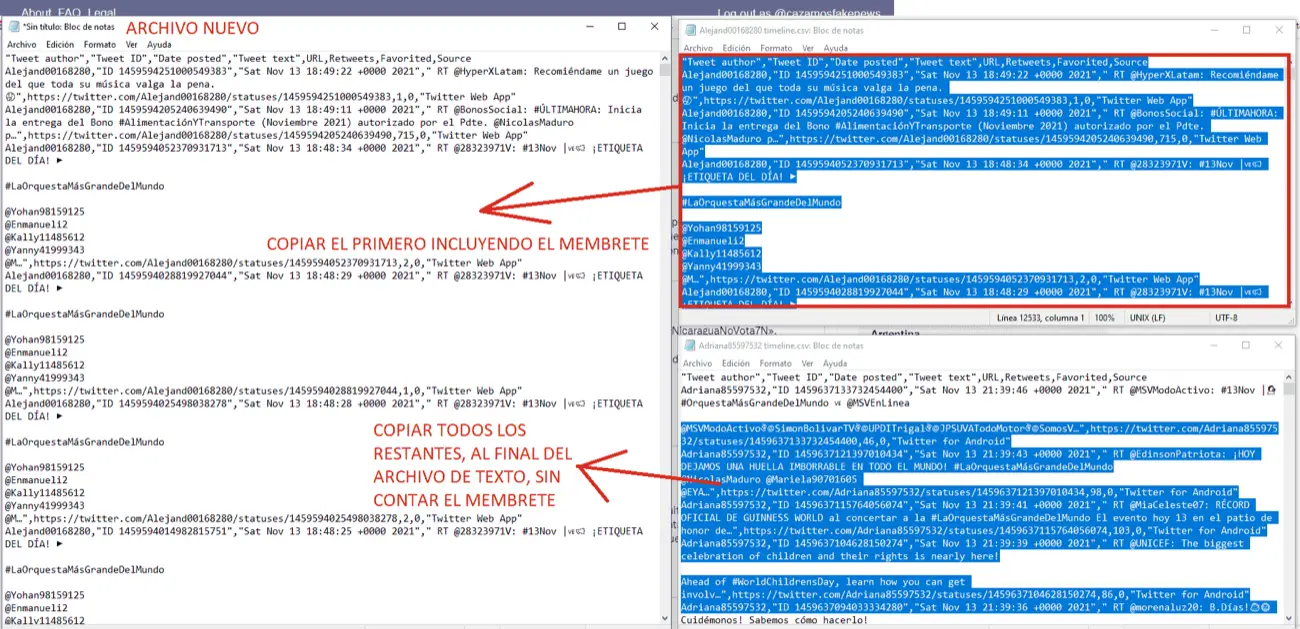Open Formato menu in Alejand00168280 window
The width and height of the screenshot is (1300, 629).
[x=777, y=48]
